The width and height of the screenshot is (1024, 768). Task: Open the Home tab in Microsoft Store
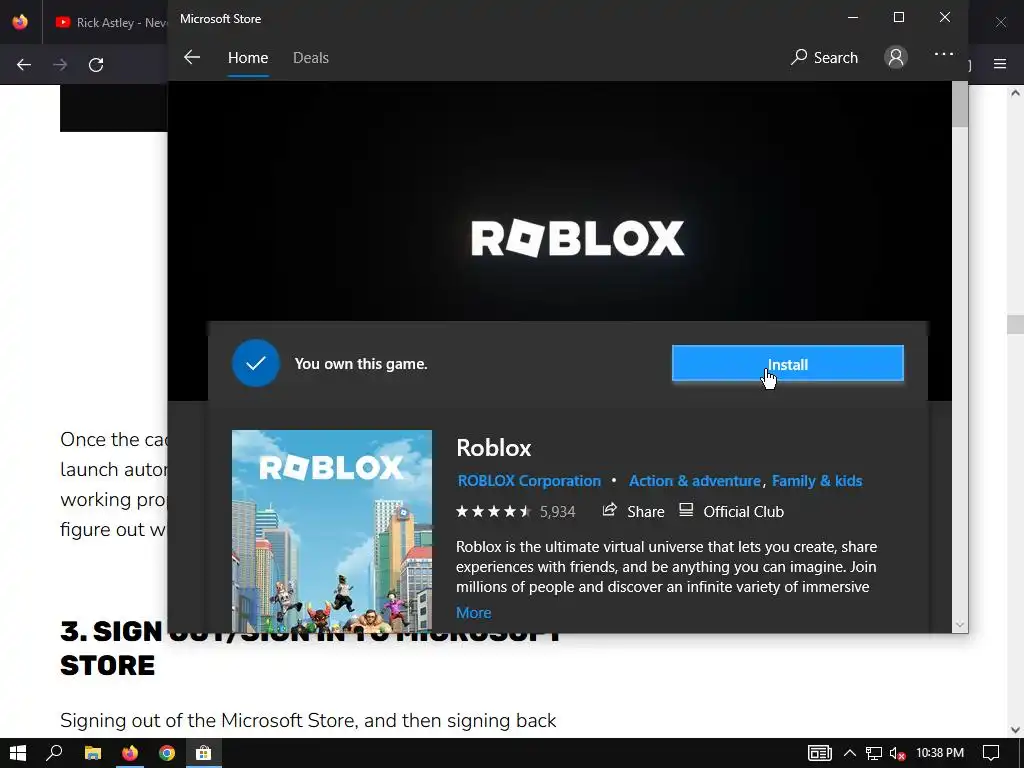point(248,57)
